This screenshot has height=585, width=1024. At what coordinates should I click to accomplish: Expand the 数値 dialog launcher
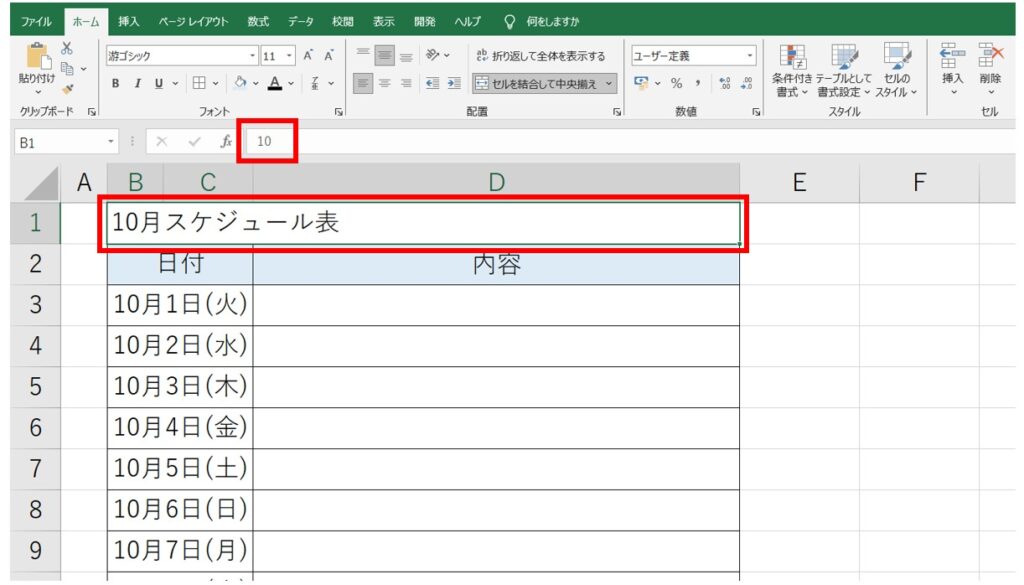[x=756, y=112]
